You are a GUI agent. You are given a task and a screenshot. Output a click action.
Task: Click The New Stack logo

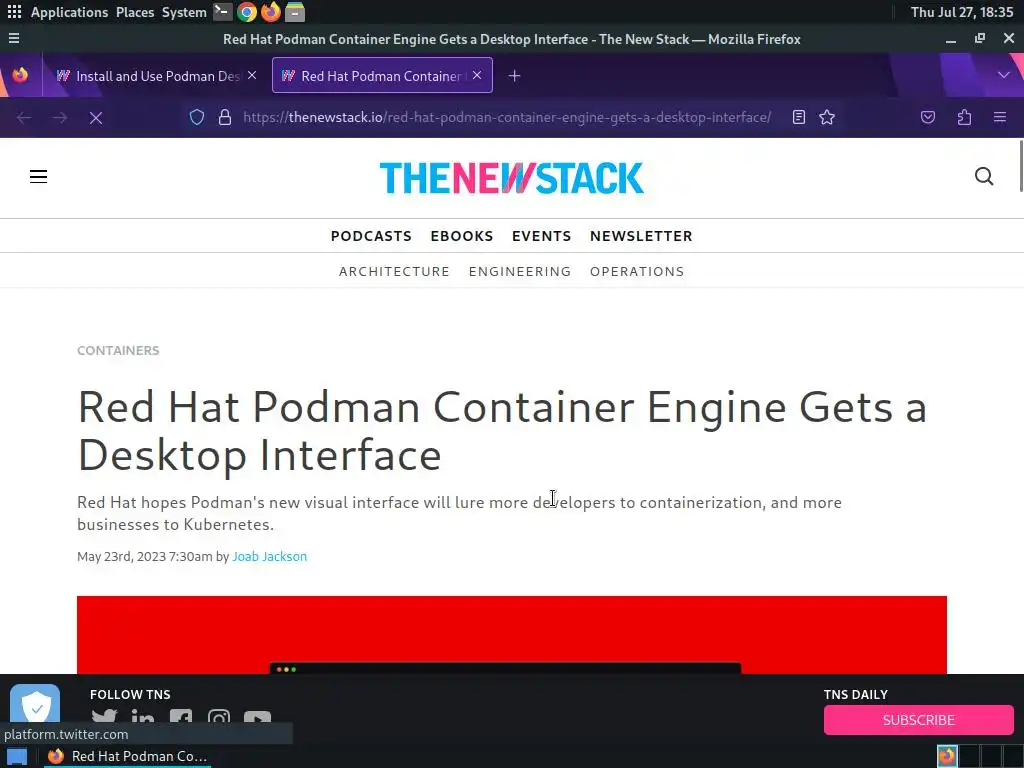tap(511, 178)
